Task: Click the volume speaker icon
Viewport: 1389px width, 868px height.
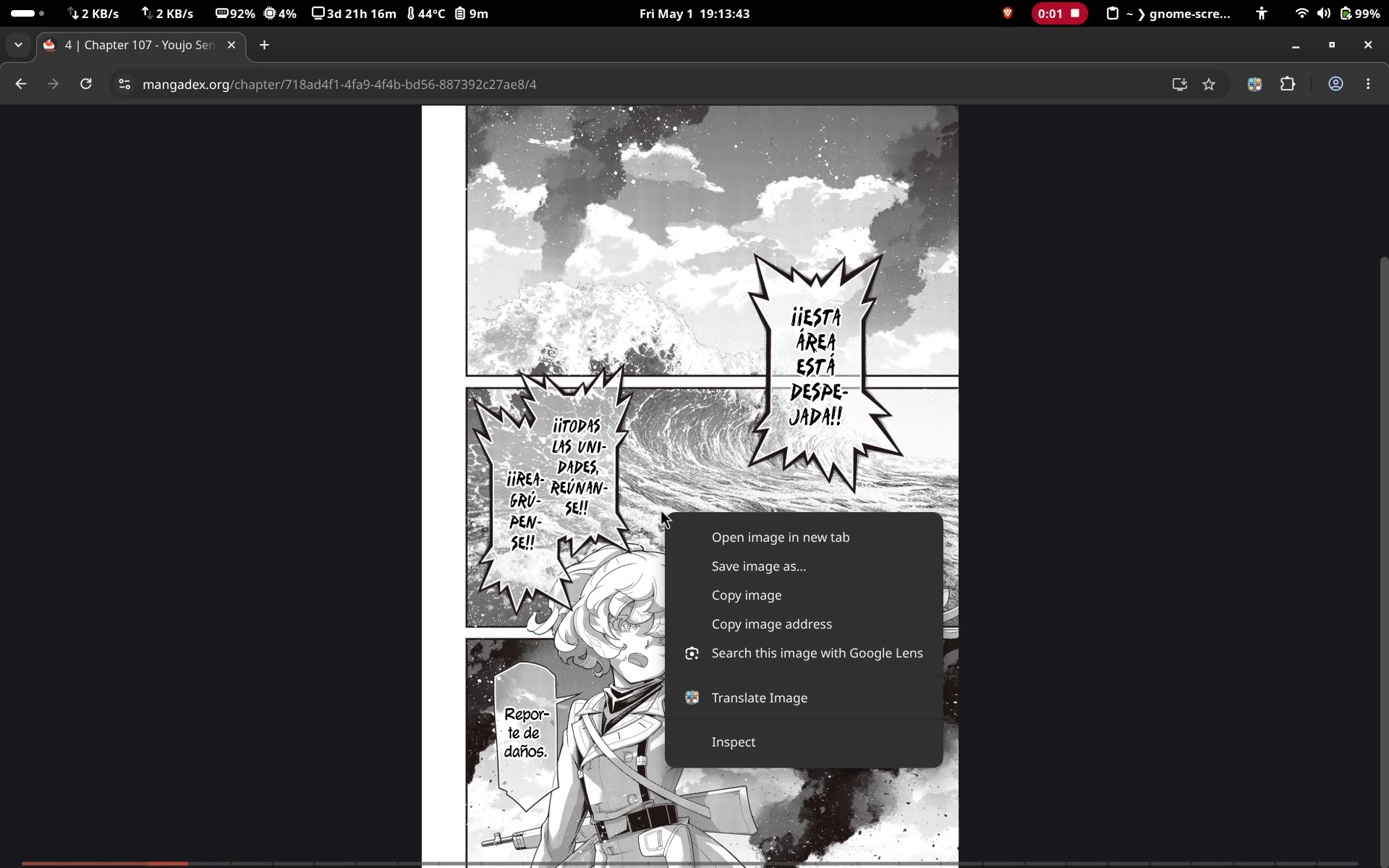Action: click(1324, 13)
